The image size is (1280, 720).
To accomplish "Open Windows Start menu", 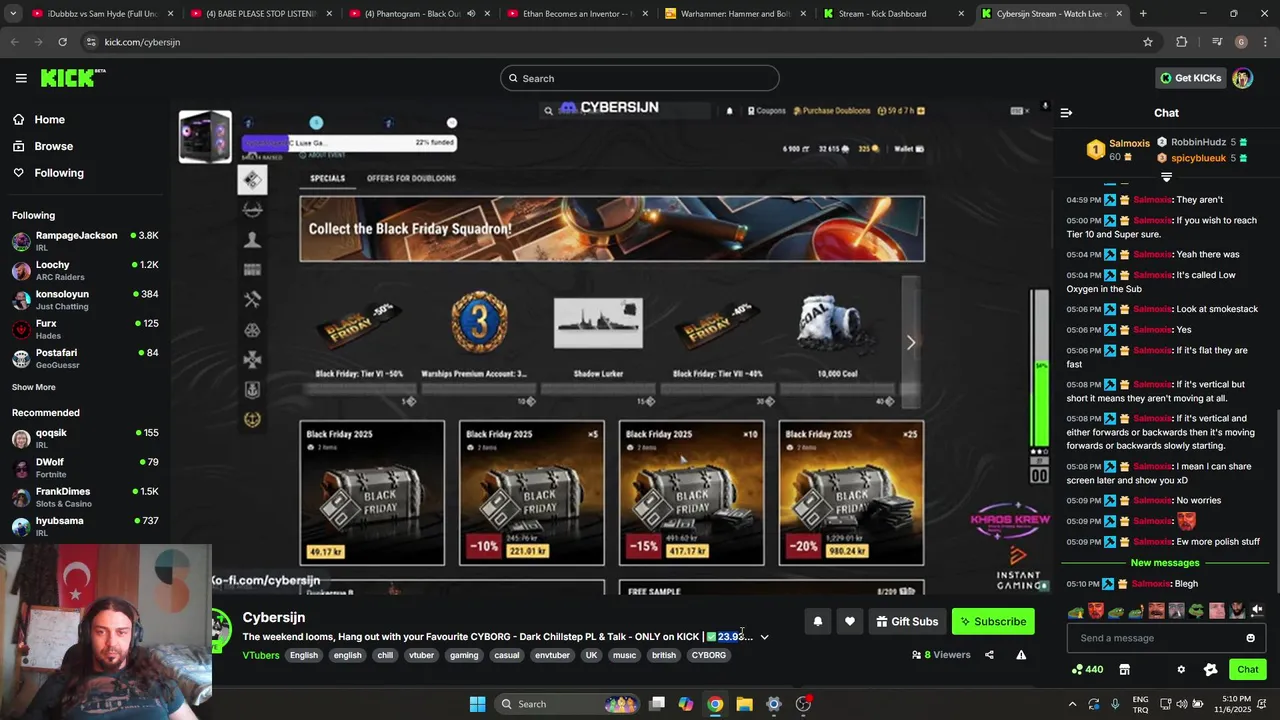I will click(477, 704).
